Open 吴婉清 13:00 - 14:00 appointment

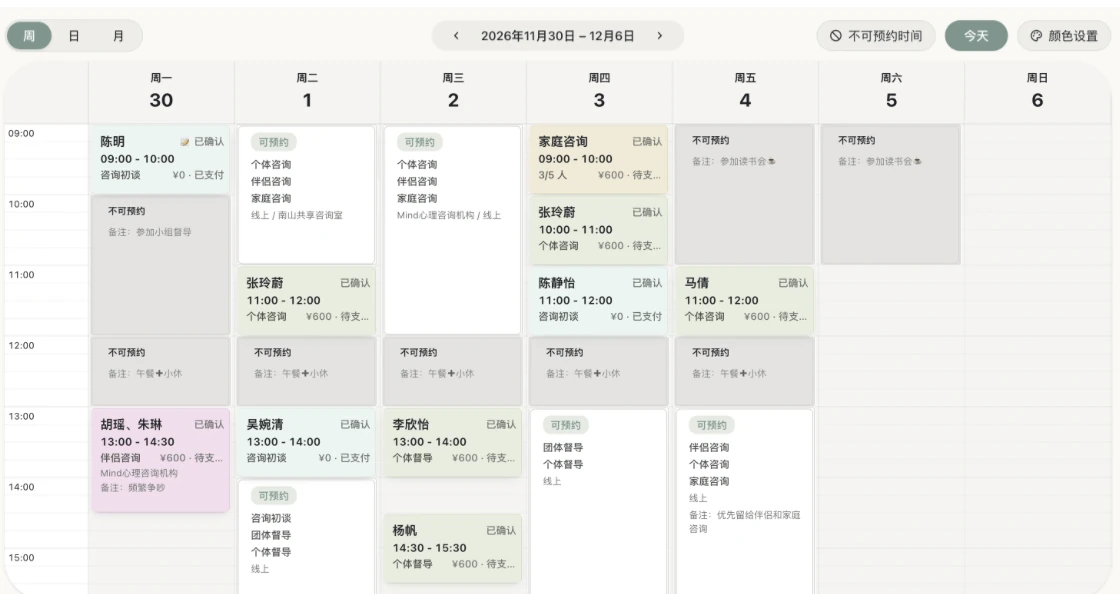tap(306, 442)
